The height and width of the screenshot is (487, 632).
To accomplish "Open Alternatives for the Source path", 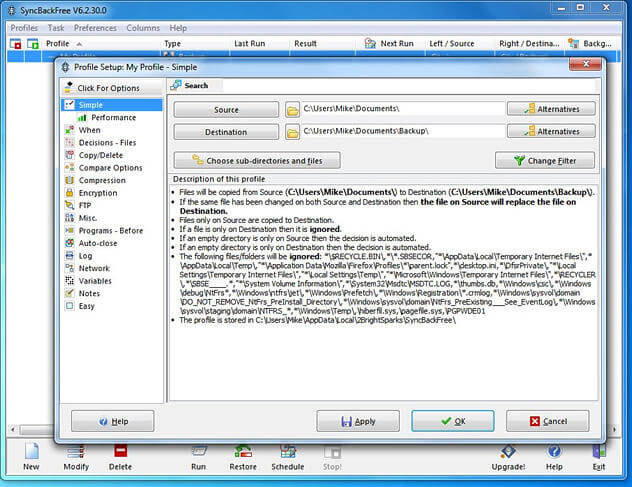I will click(x=551, y=109).
